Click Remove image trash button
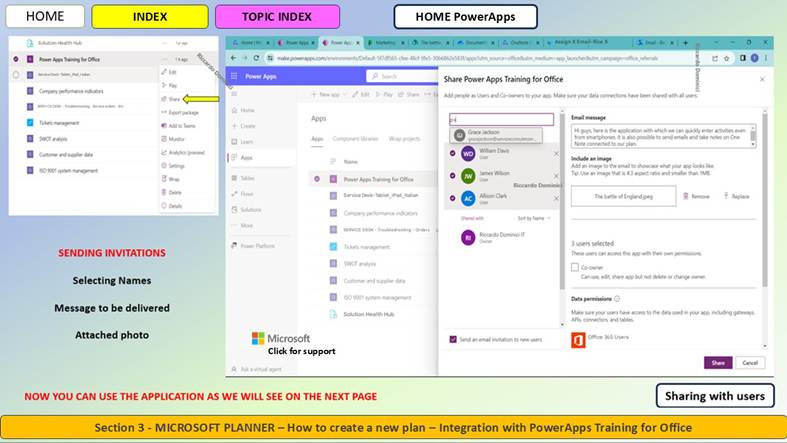 tap(696, 196)
